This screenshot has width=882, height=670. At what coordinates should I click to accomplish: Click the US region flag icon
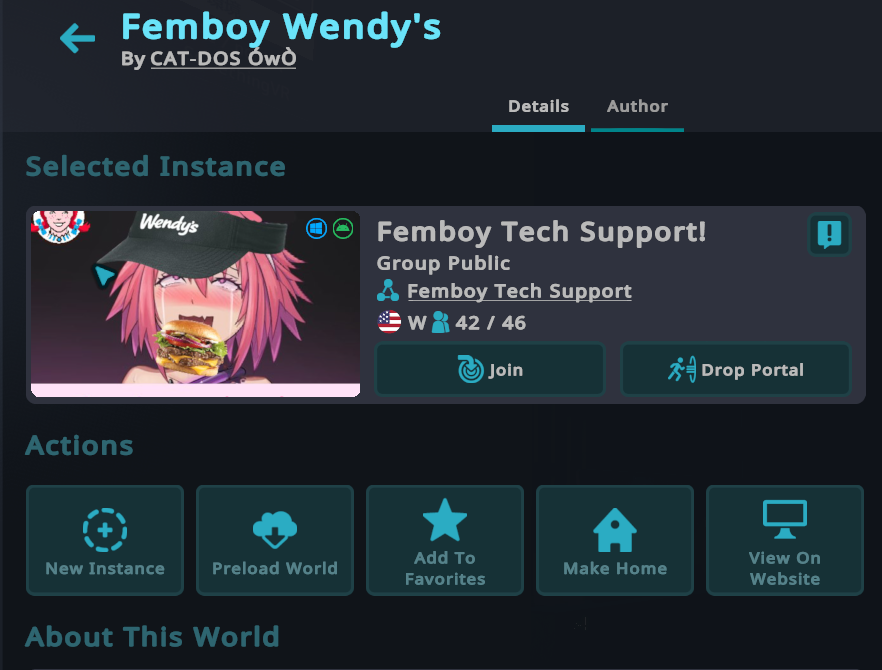(389, 322)
